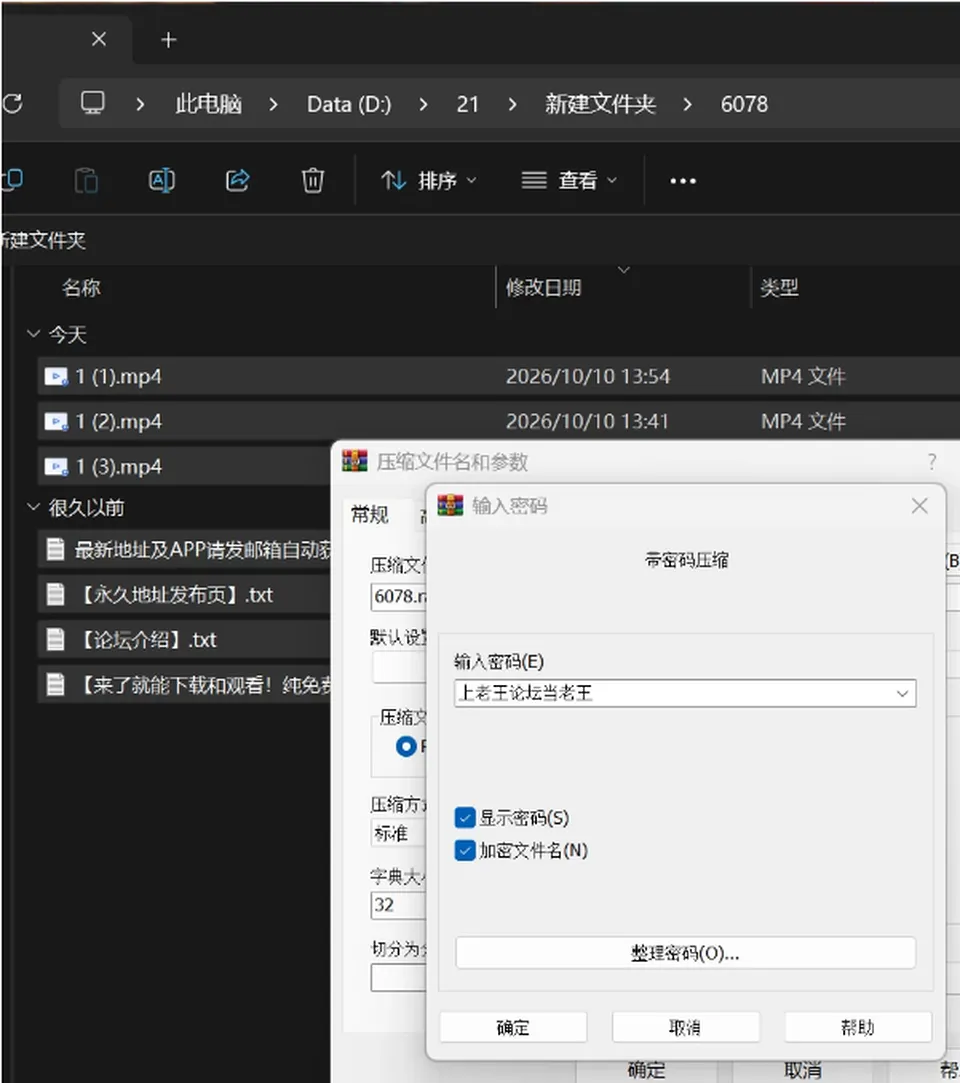This screenshot has height=1083, width=960.
Task: Click the This PC monitor icon in breadcrumb
Action: coord(93,104)
